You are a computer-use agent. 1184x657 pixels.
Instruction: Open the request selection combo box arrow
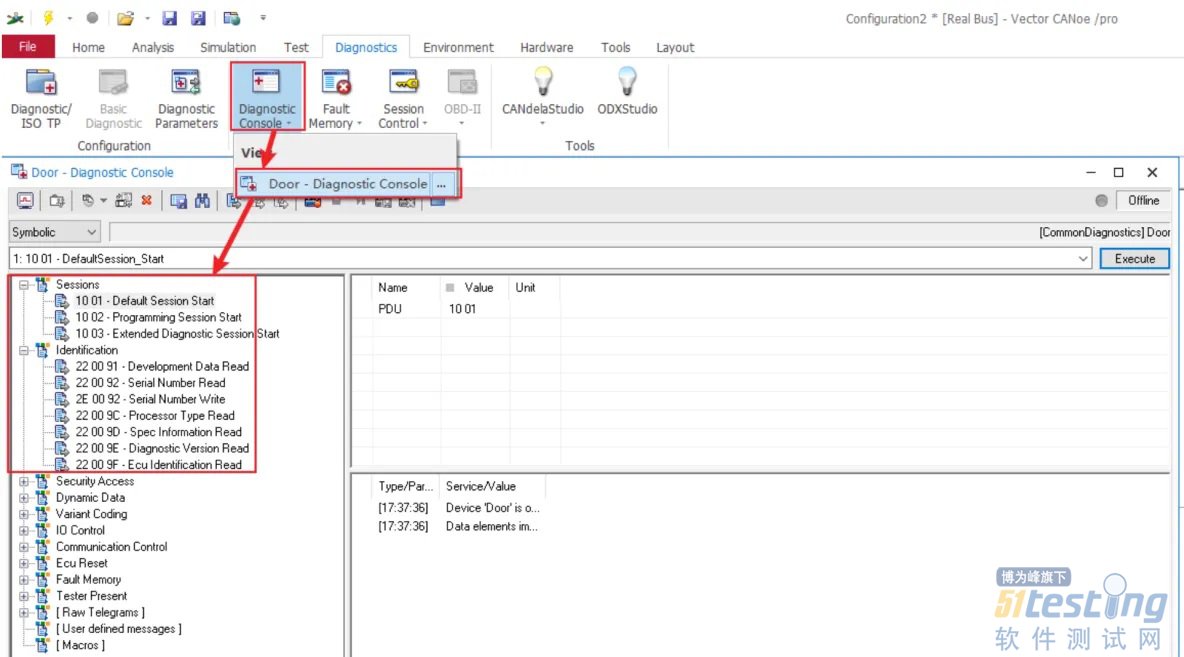(x=1083, y=259)
